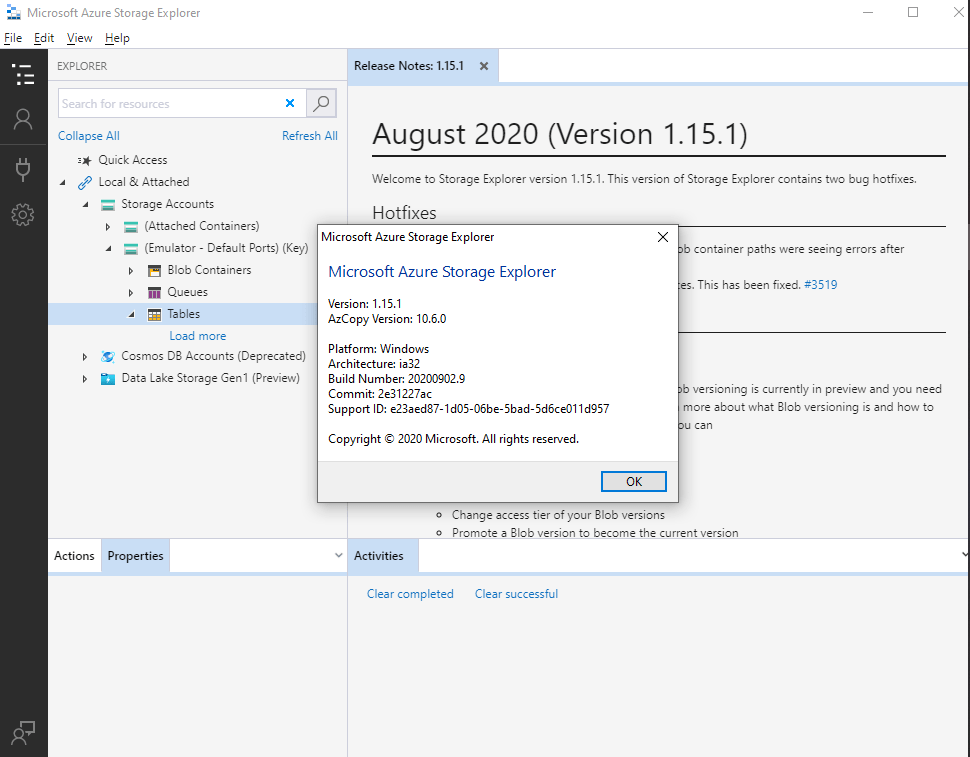Click the Emulator storage account icon
The height and width of the screenshot is (757, 970).
(x=131, y=249)
